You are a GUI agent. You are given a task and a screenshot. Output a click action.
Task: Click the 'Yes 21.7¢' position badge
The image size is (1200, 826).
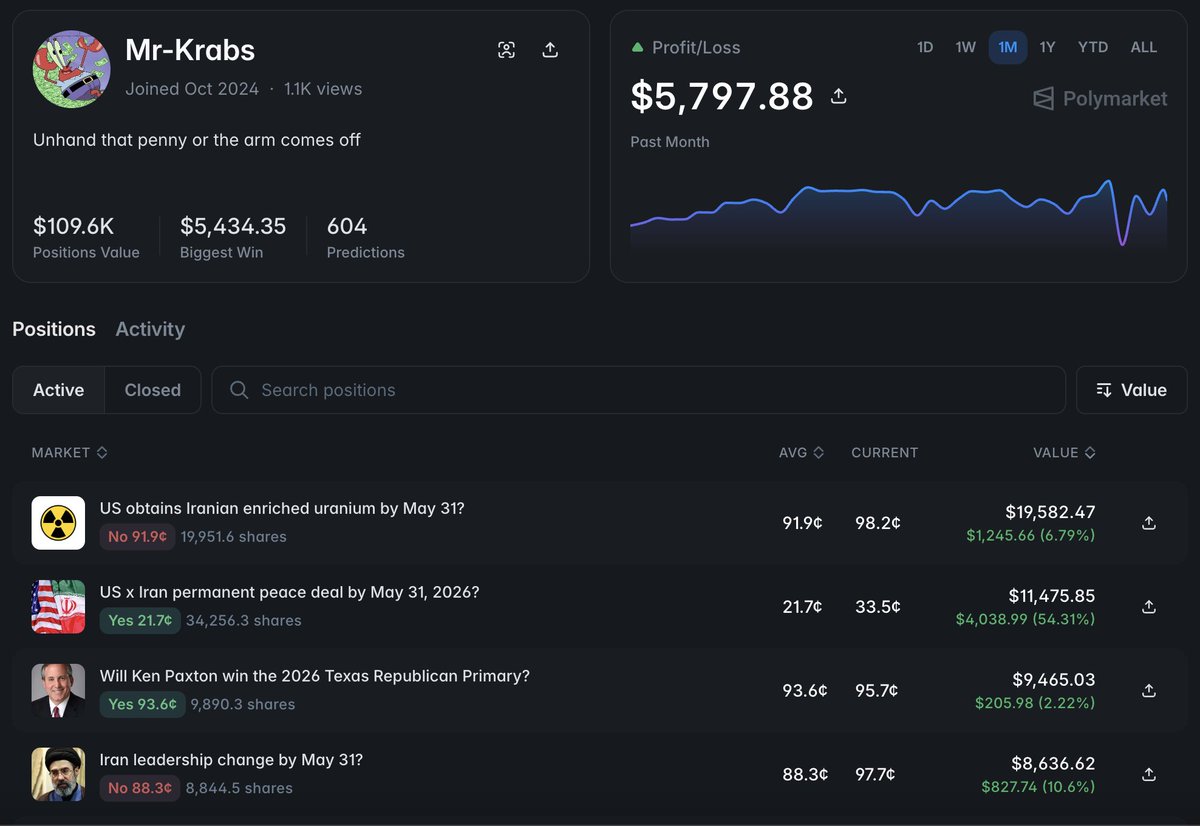140,621
